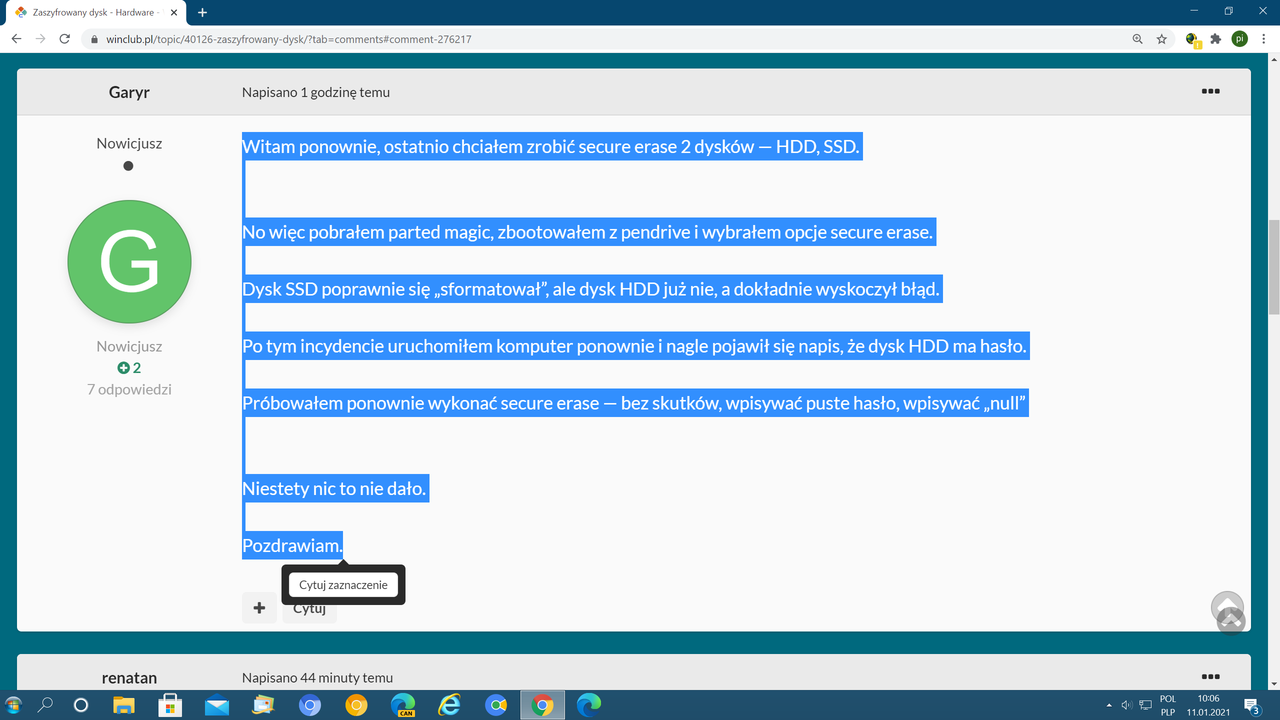Open renatan's profile link
The image size is (1280, 720).
click(129, 678)
